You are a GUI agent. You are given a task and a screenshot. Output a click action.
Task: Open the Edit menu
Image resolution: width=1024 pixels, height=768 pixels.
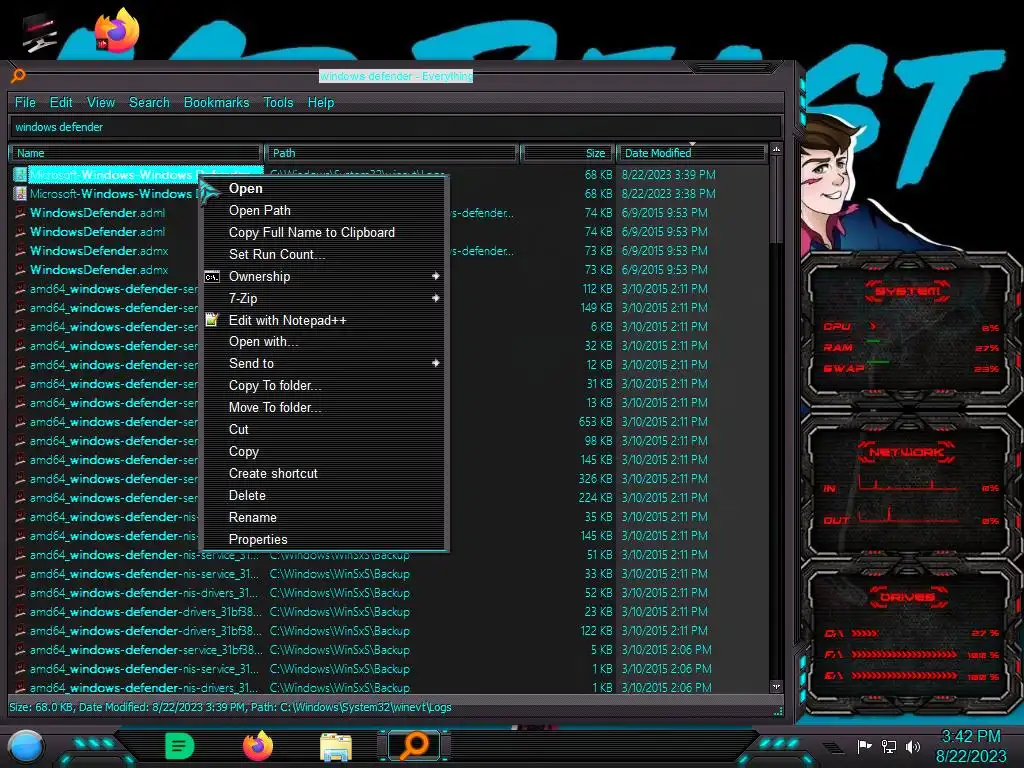pyautogui.click(x=61, y=103)
